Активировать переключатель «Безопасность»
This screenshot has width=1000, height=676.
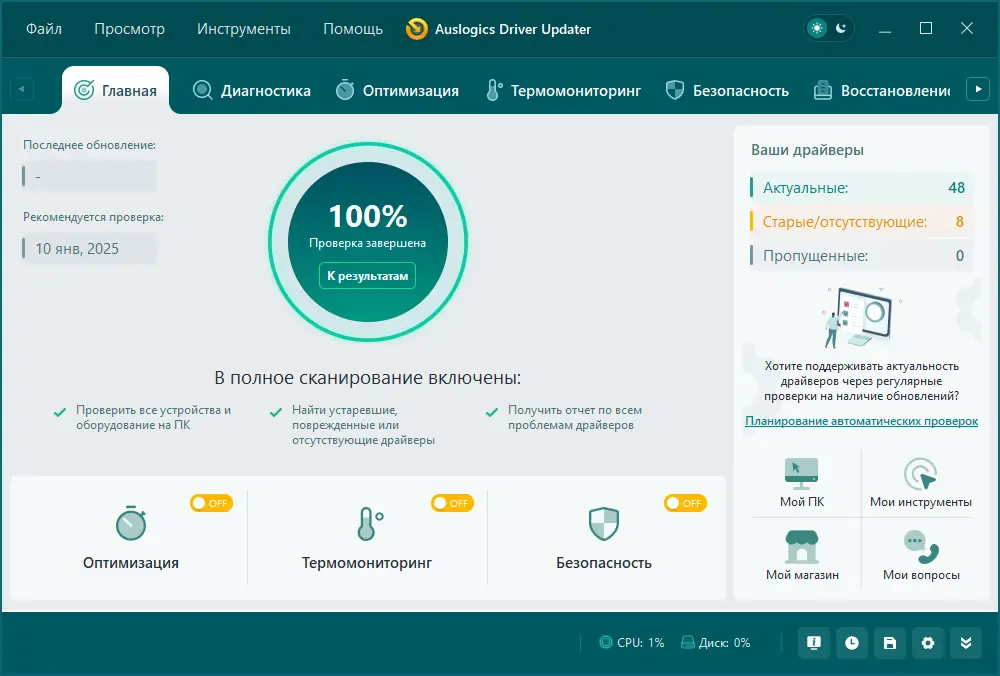pos(685,503)
